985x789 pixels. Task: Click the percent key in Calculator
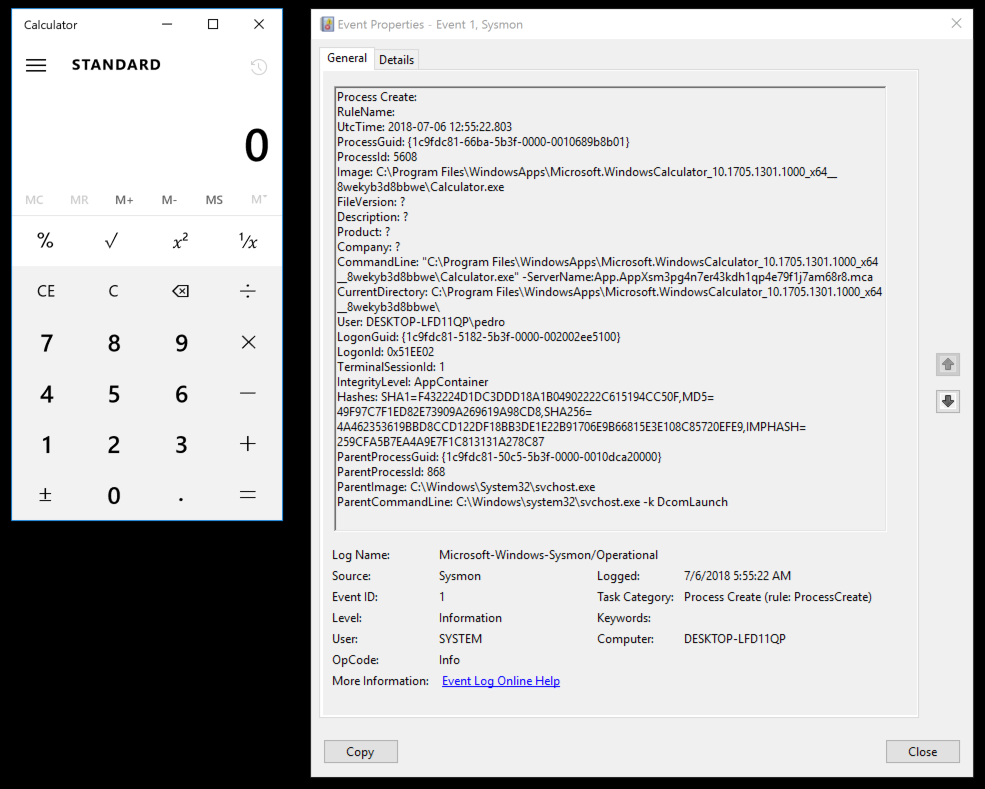pos(45,241)
